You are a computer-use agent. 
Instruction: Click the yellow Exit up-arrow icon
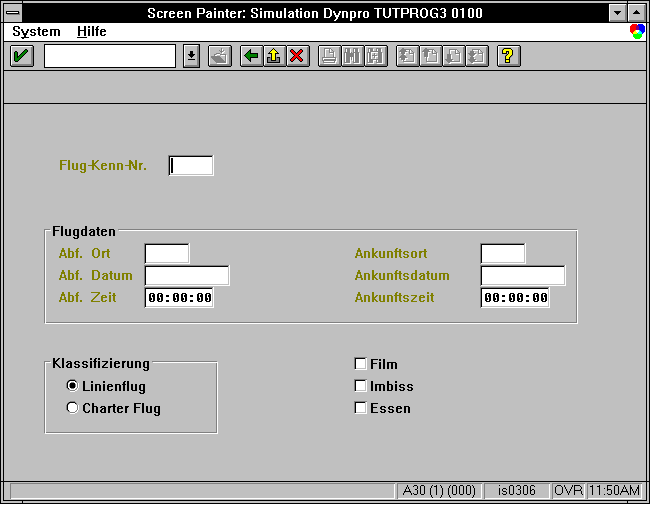(x=274, y=56)
